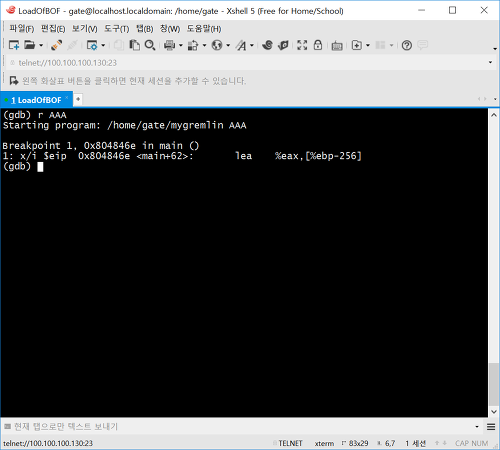Click the Help question mark icon

pos(407,45)
